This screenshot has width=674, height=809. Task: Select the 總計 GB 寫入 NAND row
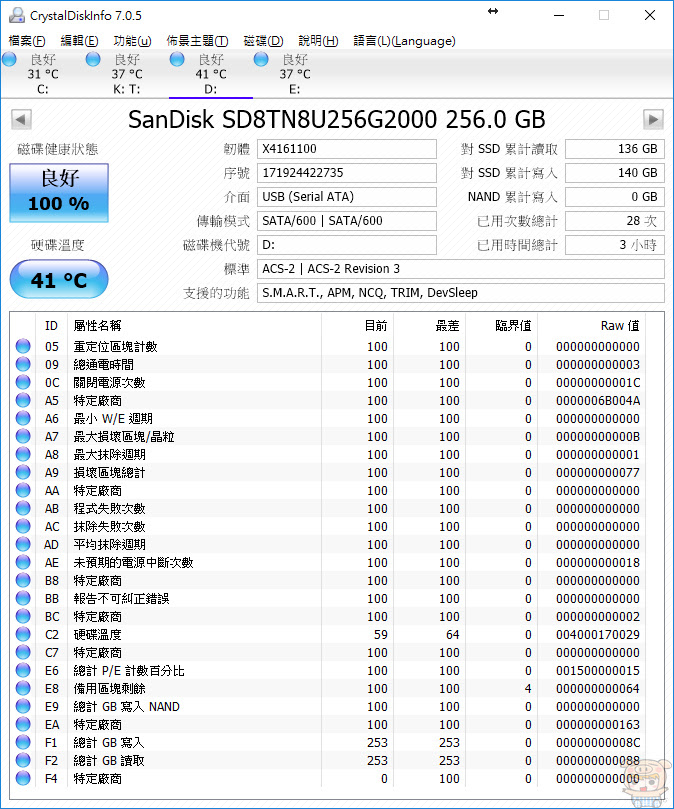[x=329, y=706]
